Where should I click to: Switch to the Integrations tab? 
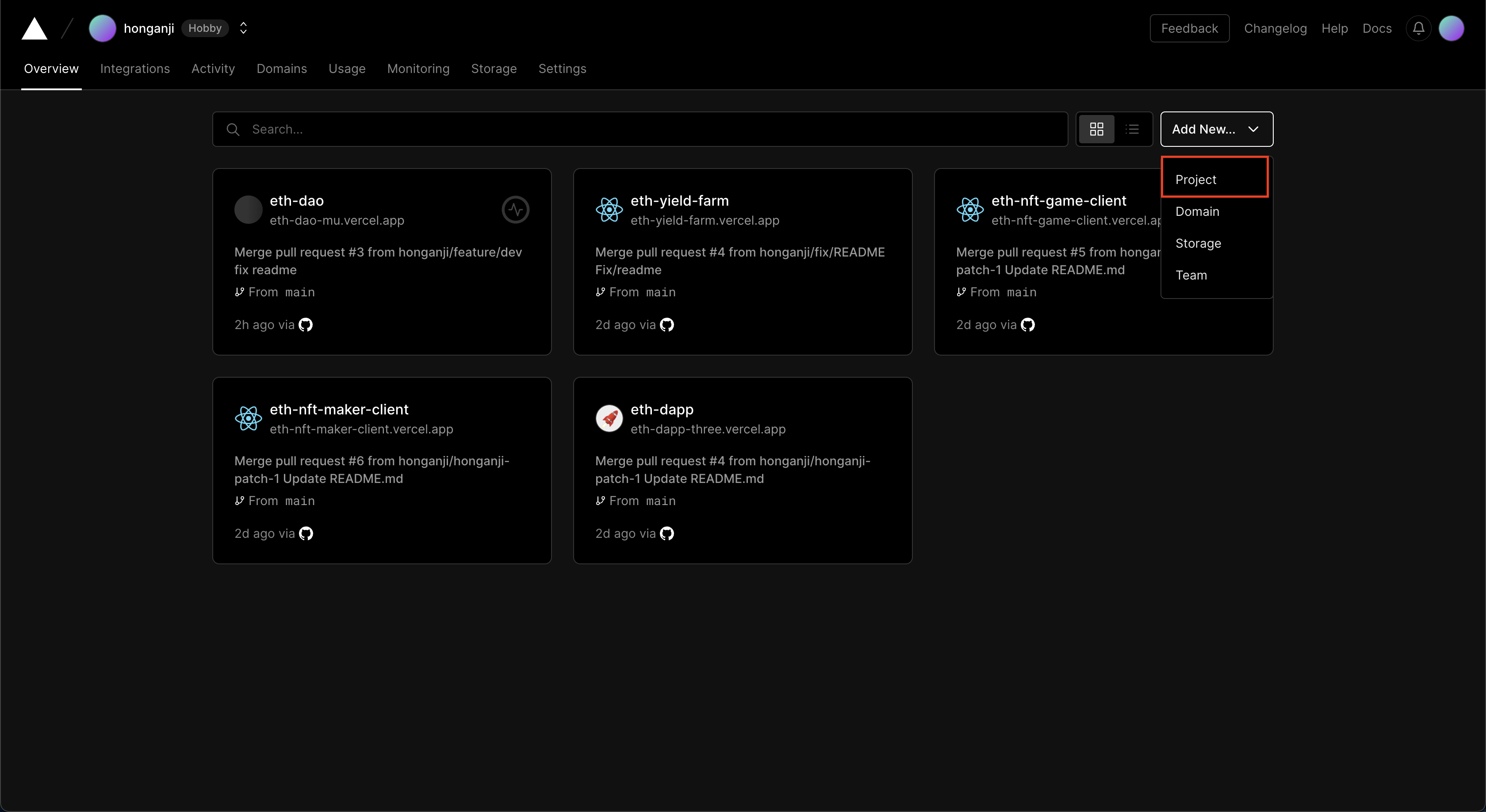tap(135, 69)
